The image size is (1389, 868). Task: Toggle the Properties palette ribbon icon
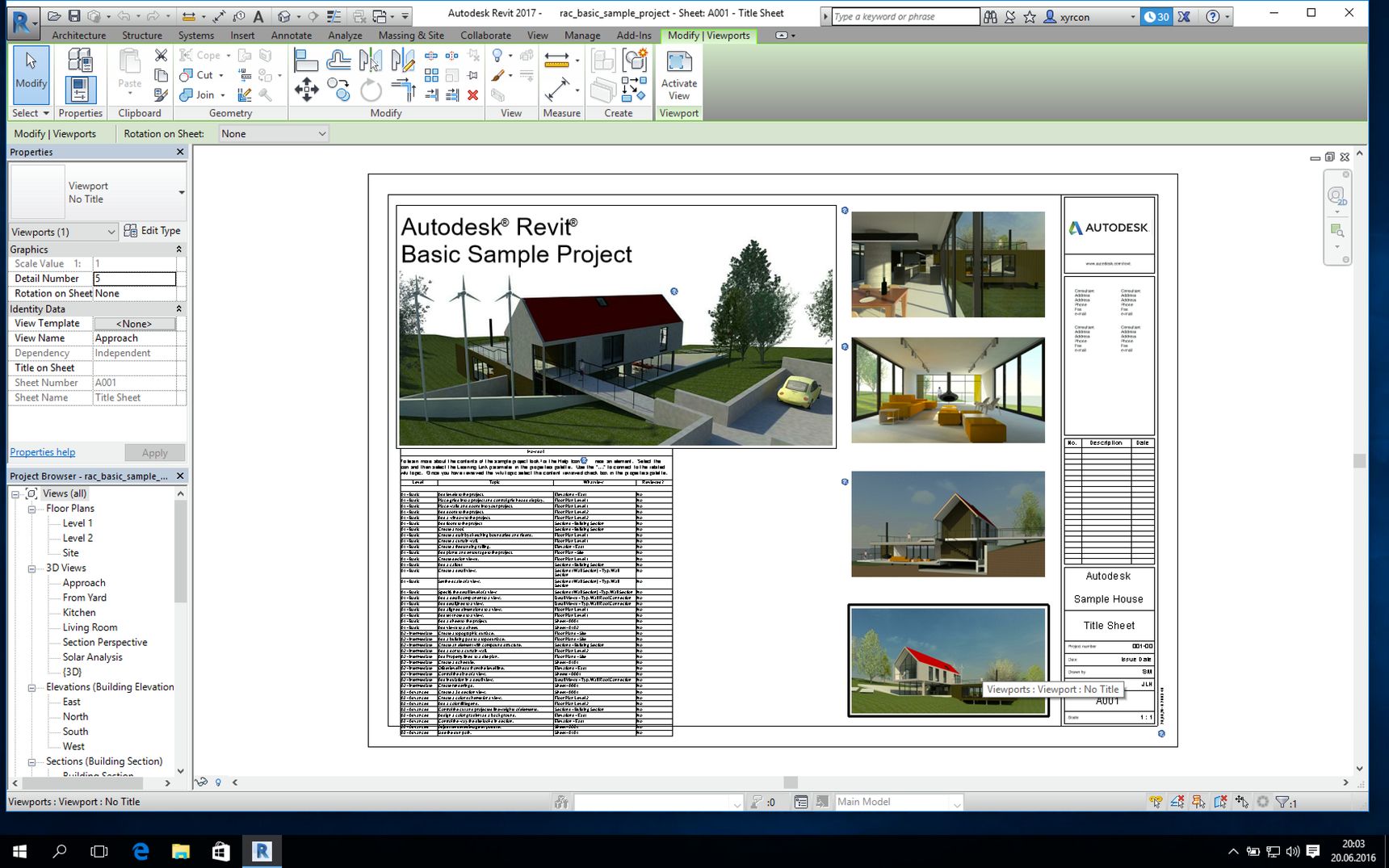(80, 89)
